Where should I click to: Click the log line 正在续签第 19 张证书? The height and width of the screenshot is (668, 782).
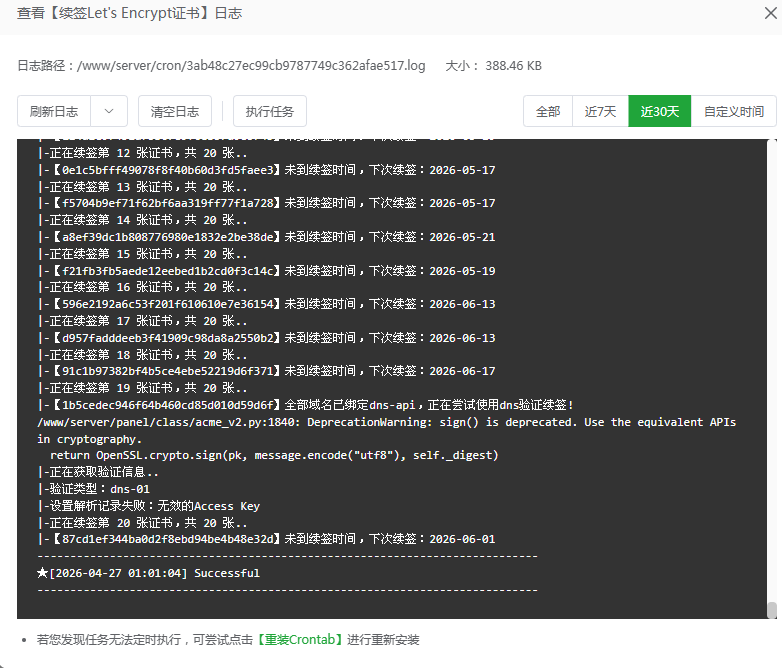click(x=143, y=388)
